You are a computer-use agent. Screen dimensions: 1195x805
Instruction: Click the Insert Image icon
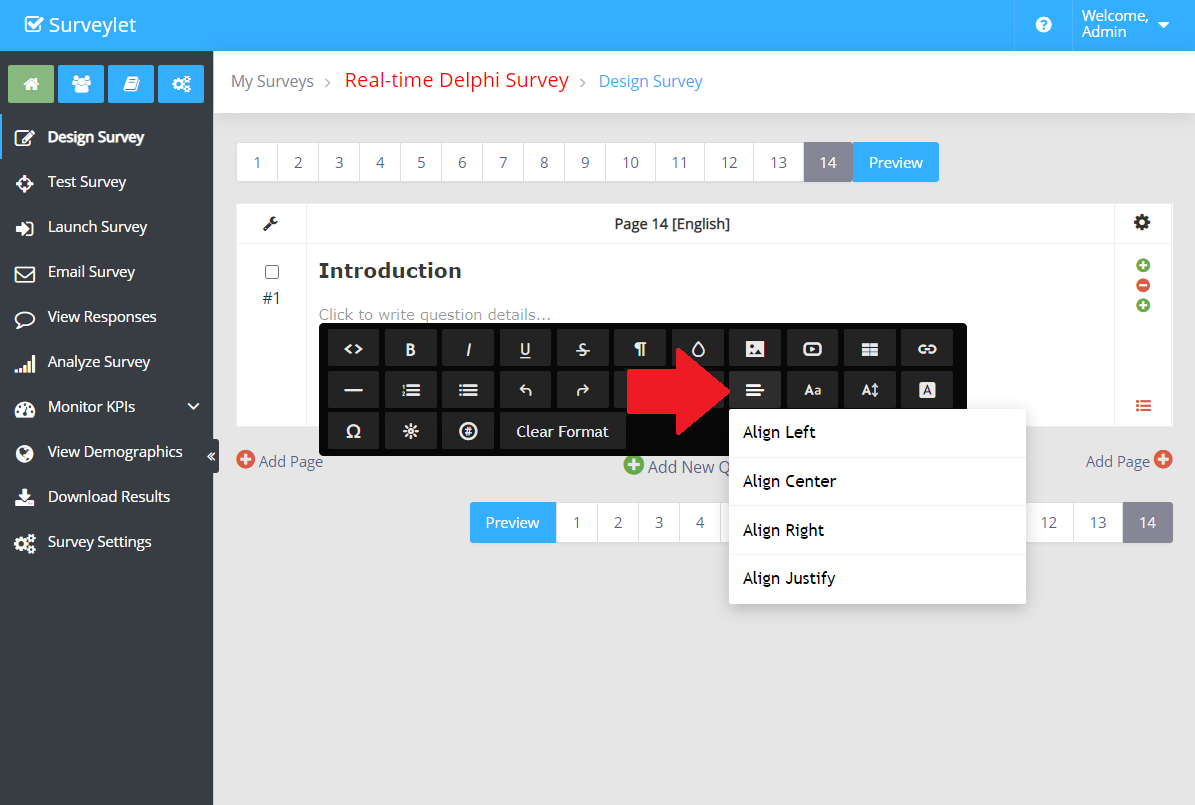coord(755,349)
